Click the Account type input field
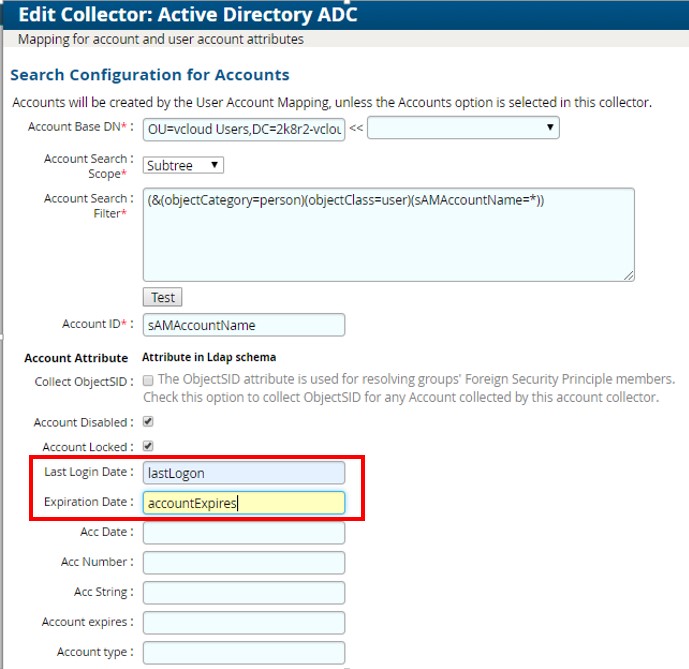Screen dimensions: 689x669 244,653
